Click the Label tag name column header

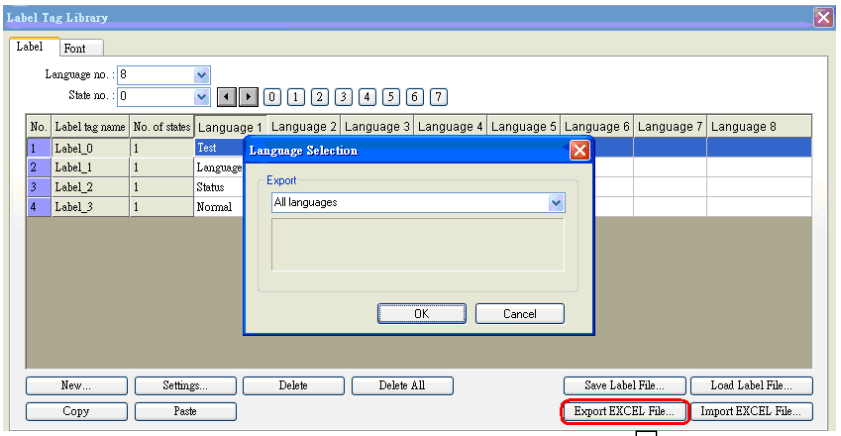90,127
